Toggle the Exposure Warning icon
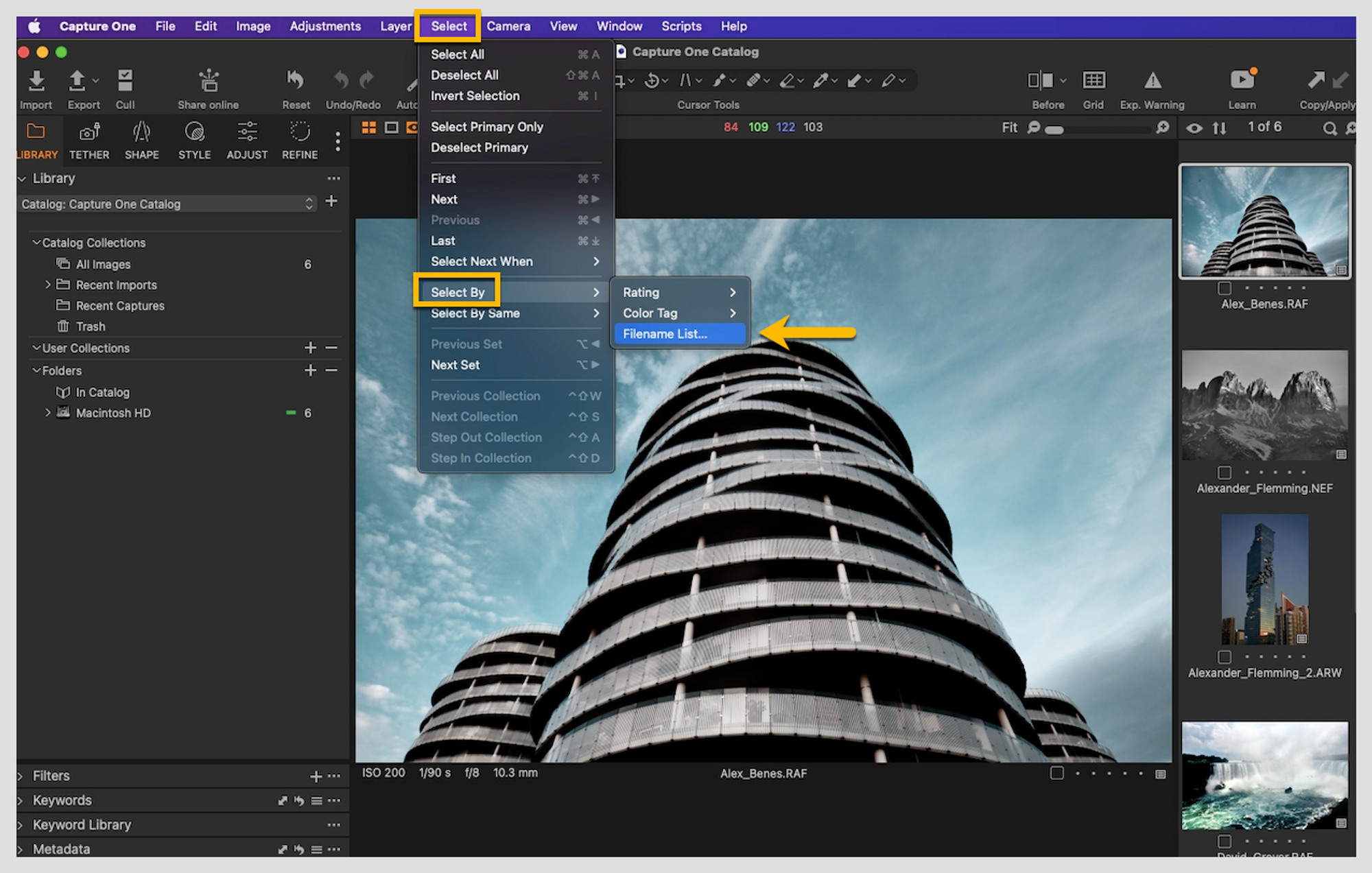1372x873 pixels. pos(1152,80)
